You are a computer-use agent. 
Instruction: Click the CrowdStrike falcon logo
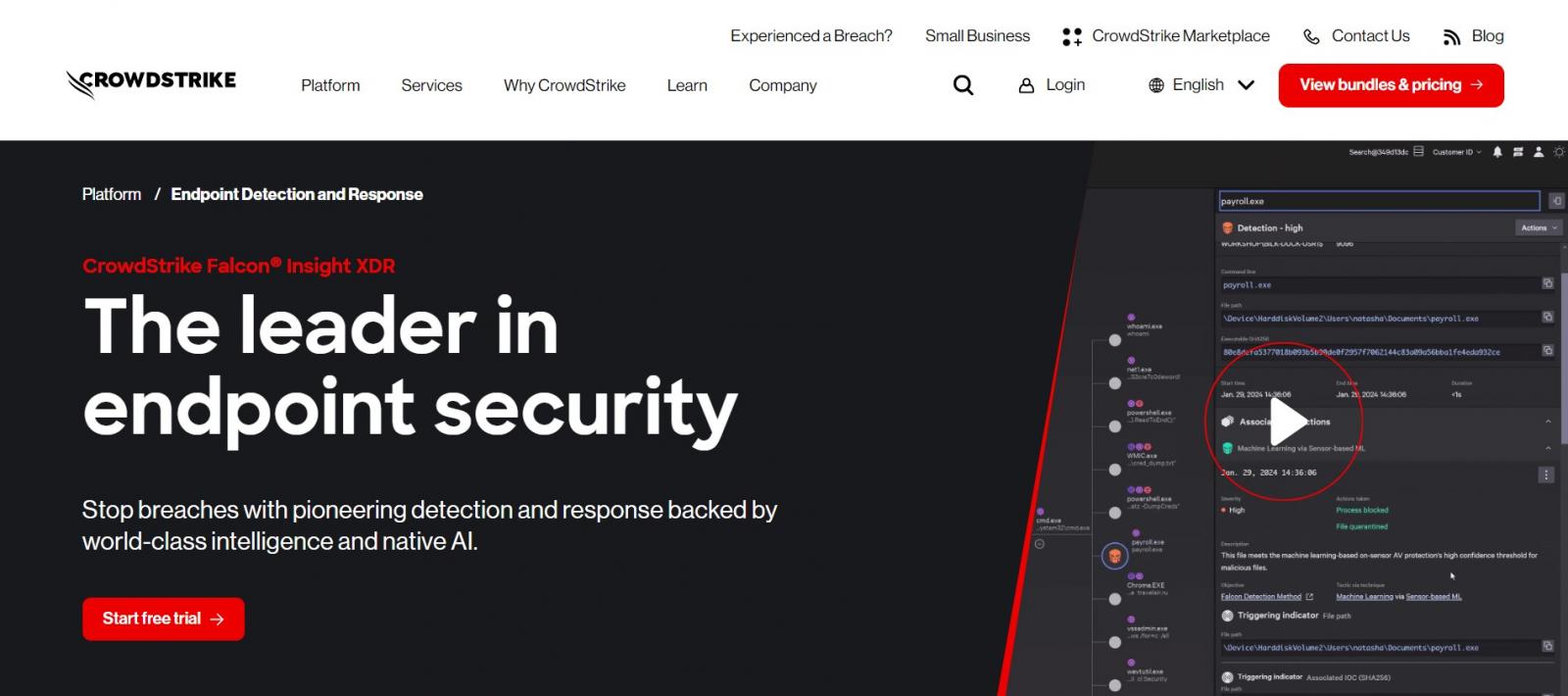[151, 84]
